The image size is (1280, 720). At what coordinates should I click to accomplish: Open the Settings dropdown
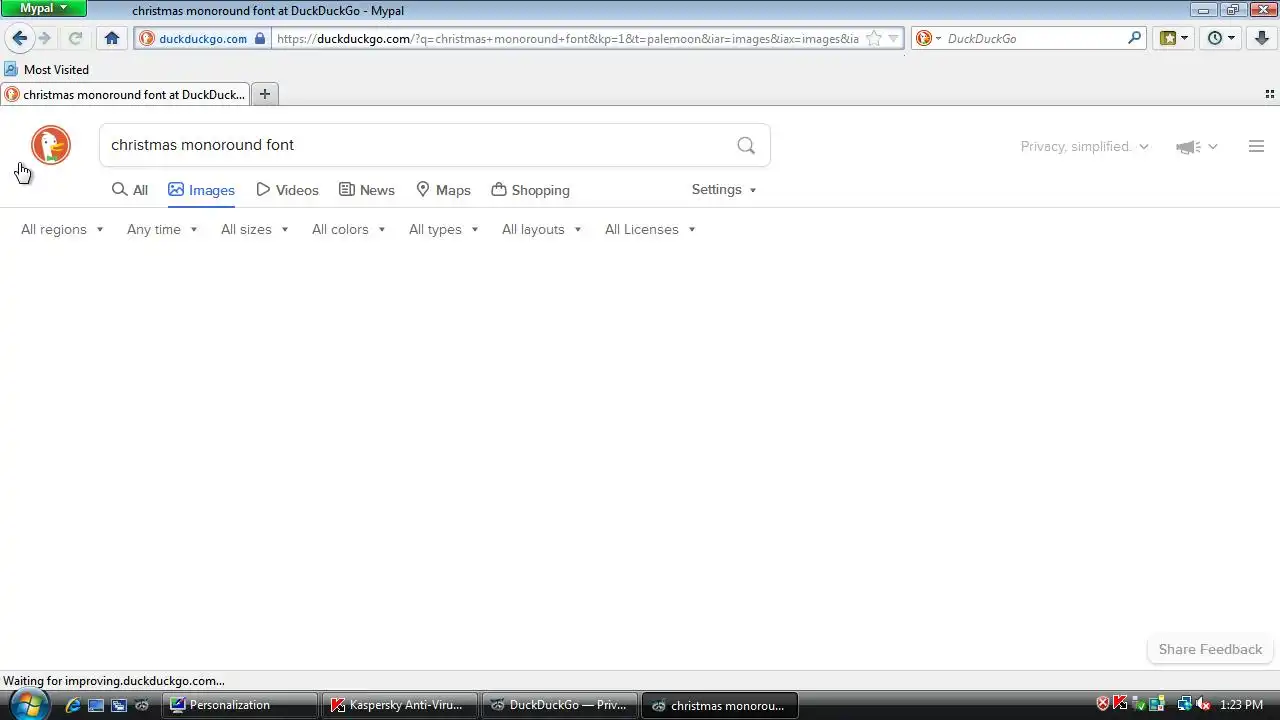[724, 189]
